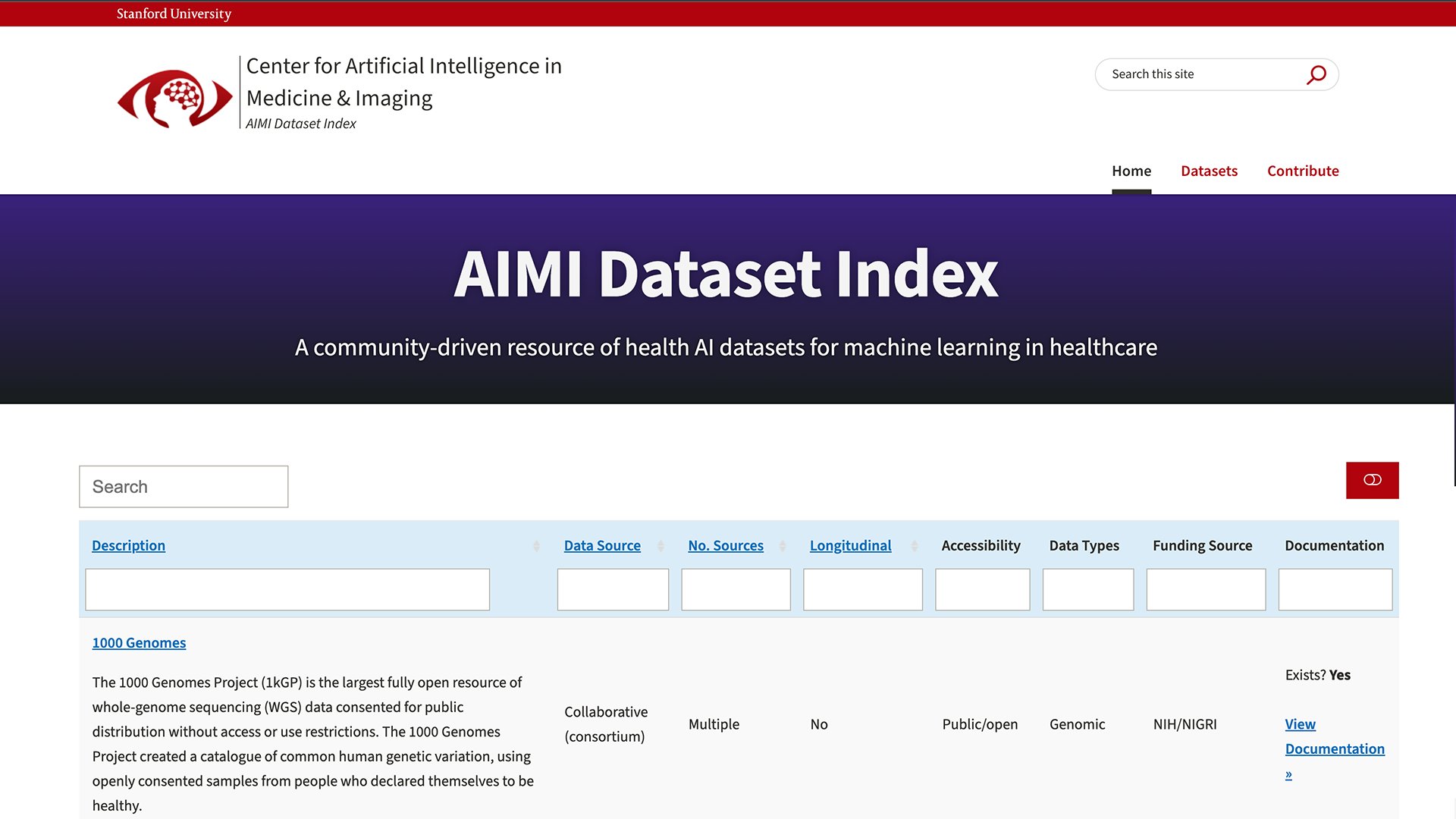The width and height of the screenshot is (1456, 819).
Task: Open the 1000 Genomes dataset link
Action: pos(139,643)
